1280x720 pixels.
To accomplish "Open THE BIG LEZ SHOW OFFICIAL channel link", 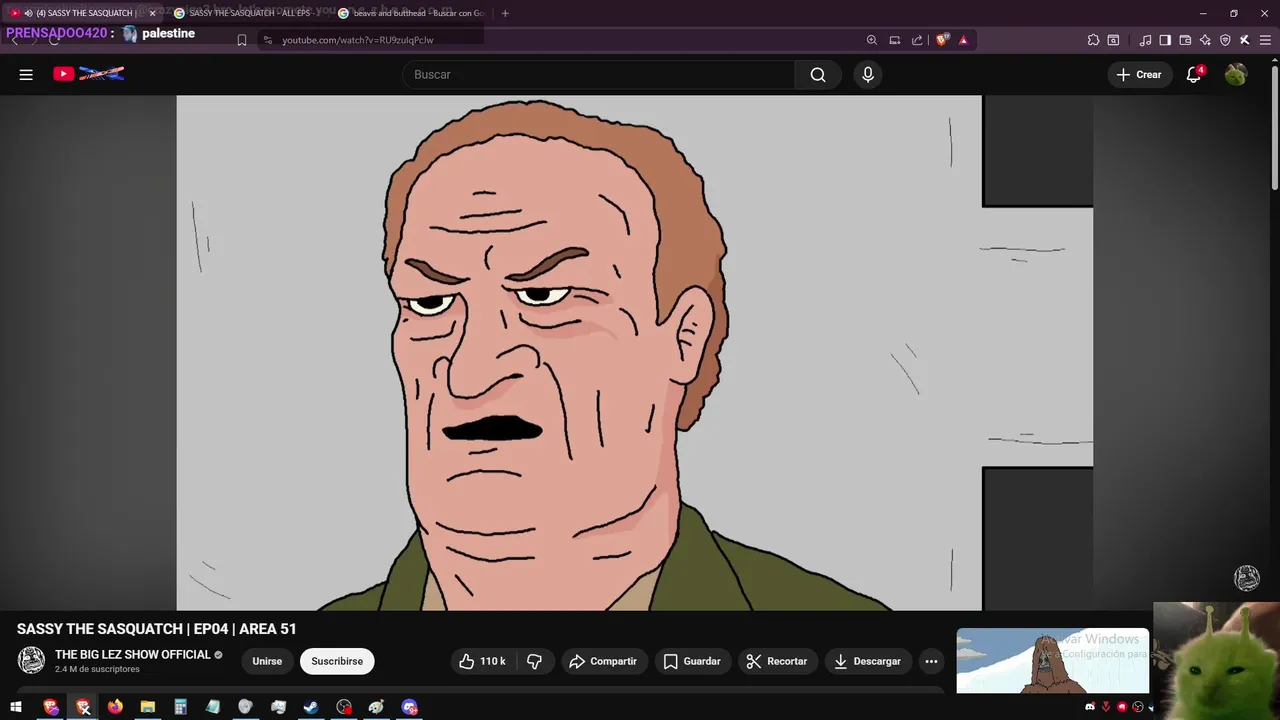I will [x=133, y=655].
